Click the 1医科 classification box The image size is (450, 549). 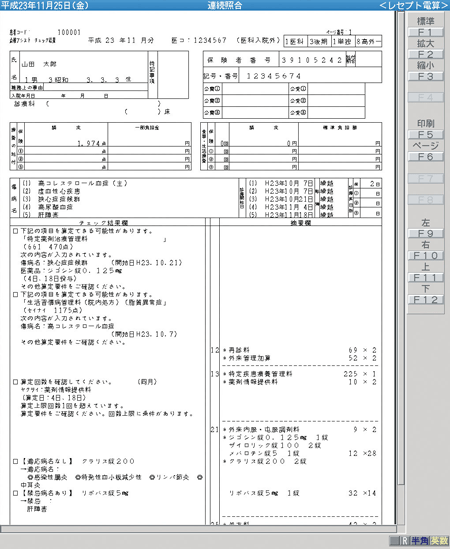coord(295,42)
